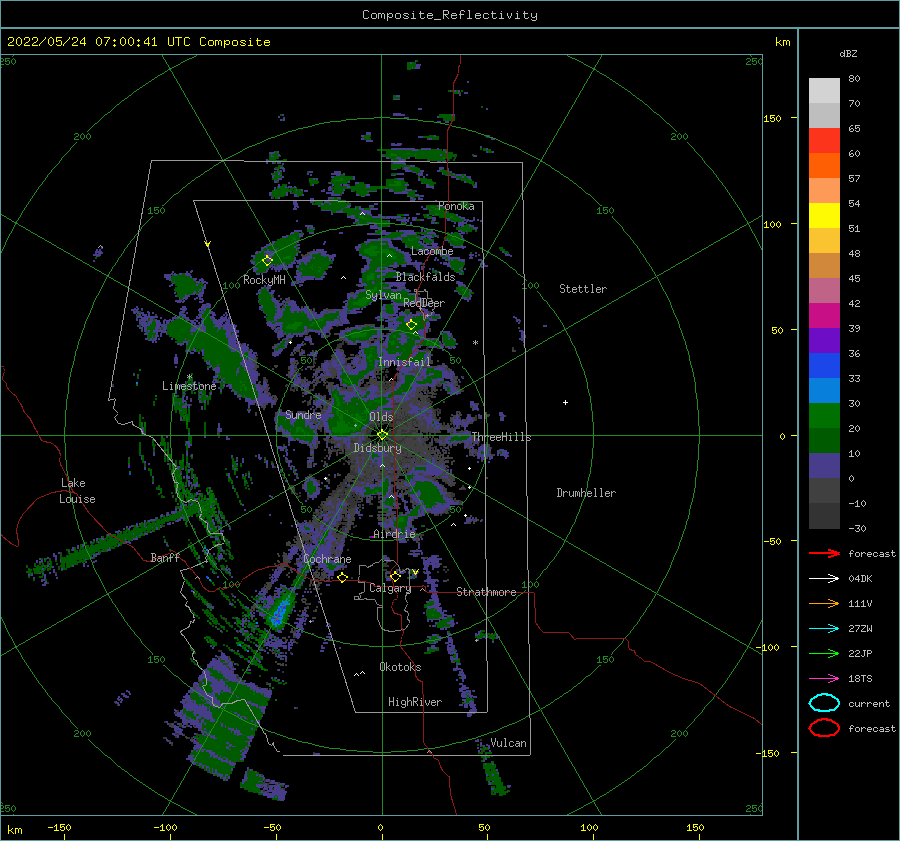Click the Sylvan label on the map
Viewport: 900px width, 841px height.
click(x=383, y=295)
